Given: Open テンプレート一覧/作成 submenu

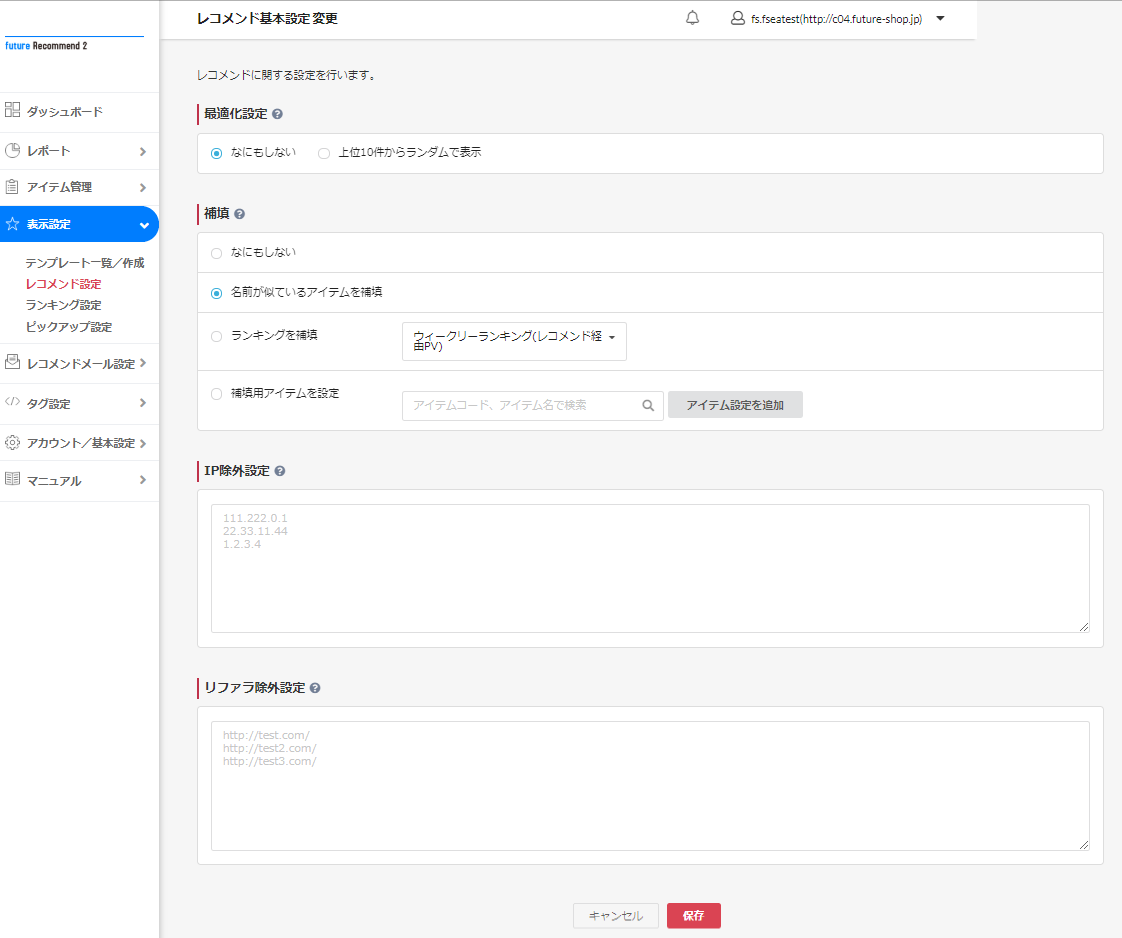Looking at the screenshot, I should coord(85,263).
